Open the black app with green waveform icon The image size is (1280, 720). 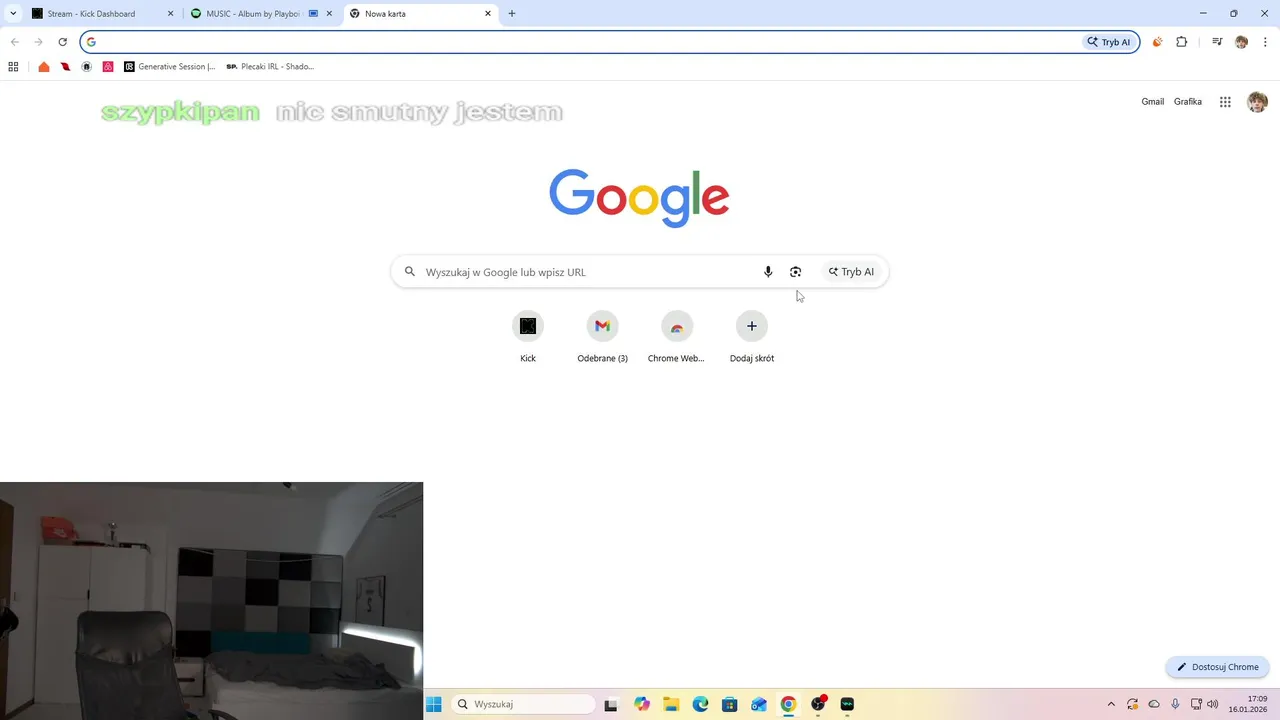pyautogui.click(x=848, y=704)
